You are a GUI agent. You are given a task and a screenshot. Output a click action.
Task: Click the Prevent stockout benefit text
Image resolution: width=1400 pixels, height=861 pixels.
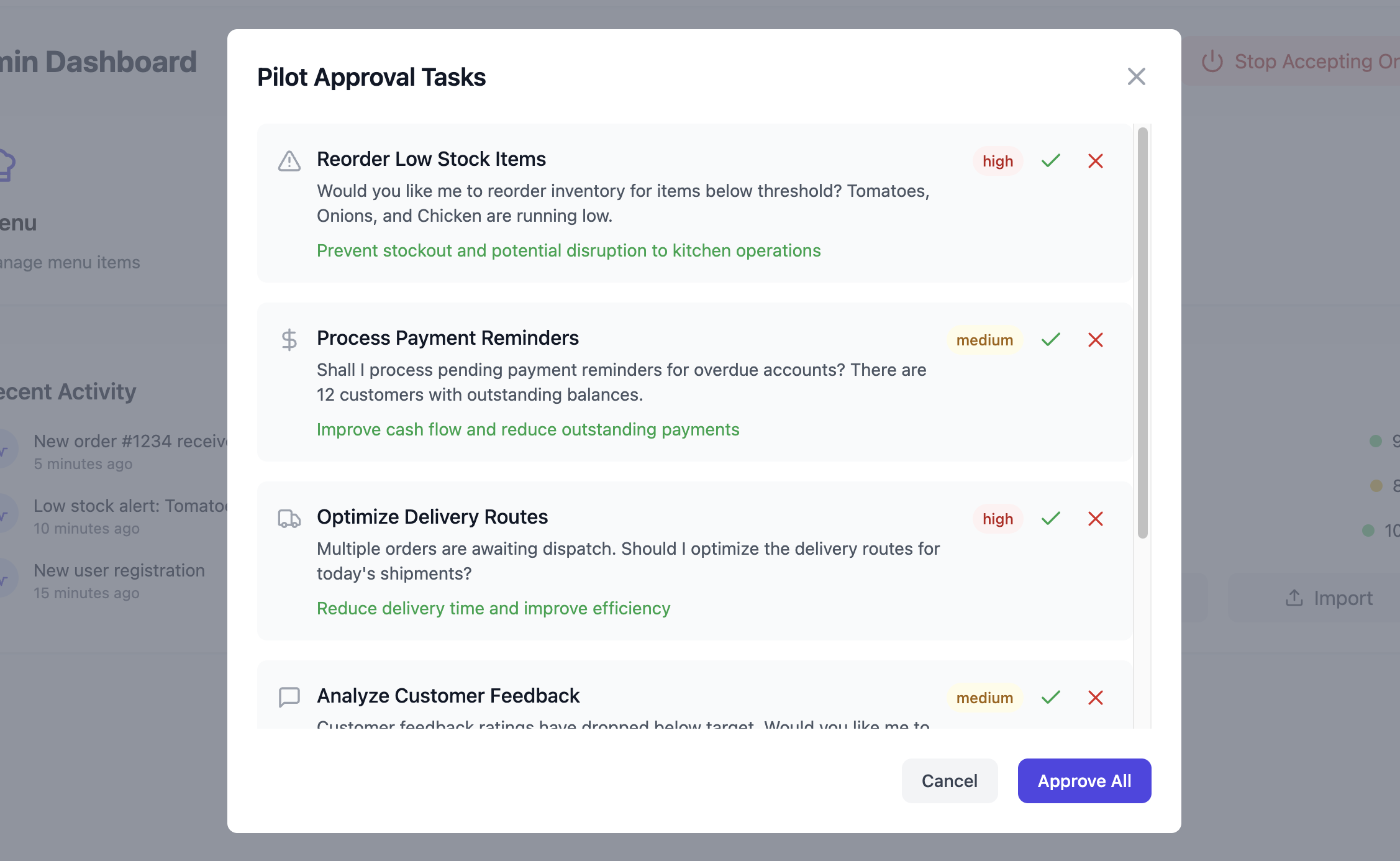coord(568,250)
